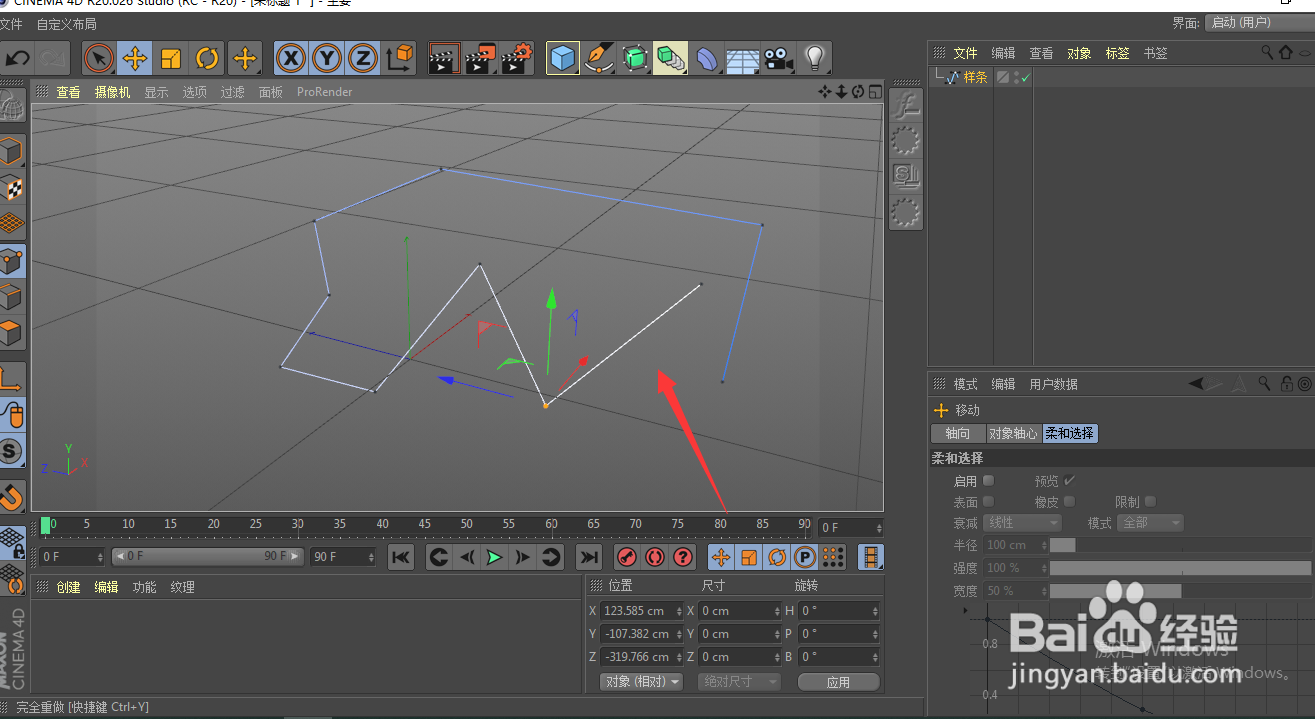
Task: Click the Camera object icon
Action: point(778,59)
